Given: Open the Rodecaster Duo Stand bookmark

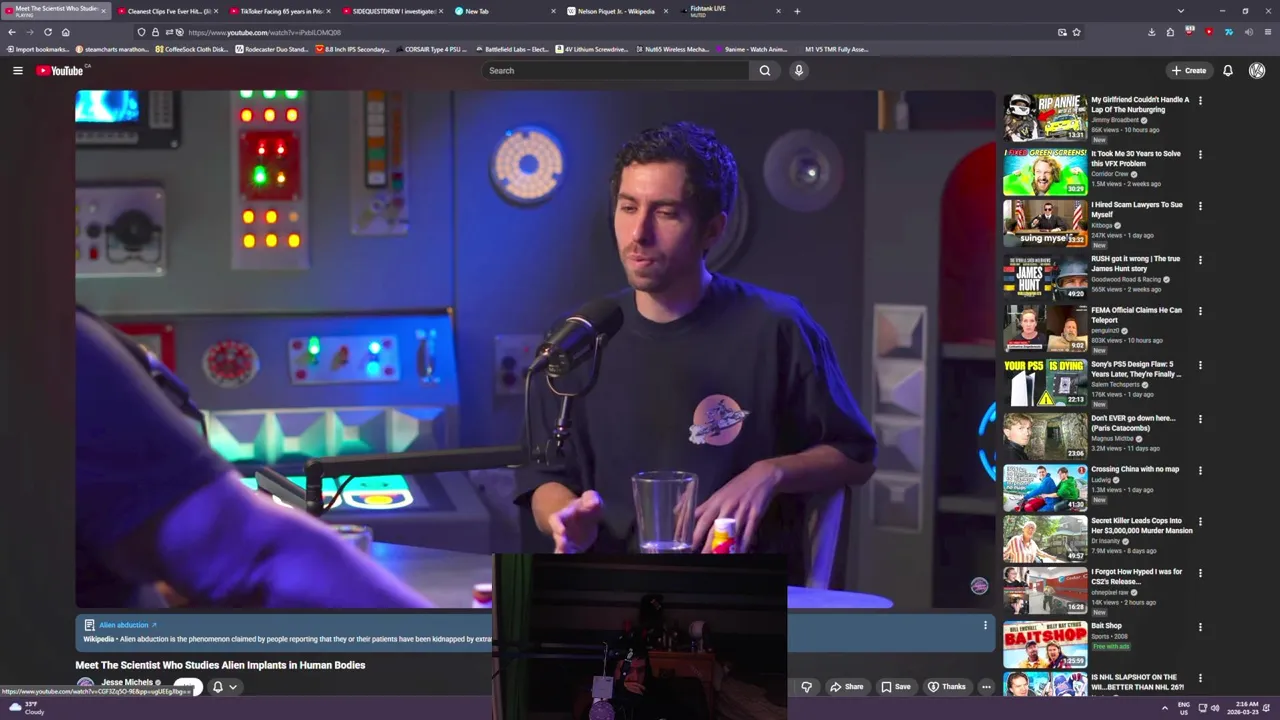Looking at the screenshot, I should (272, 49).
